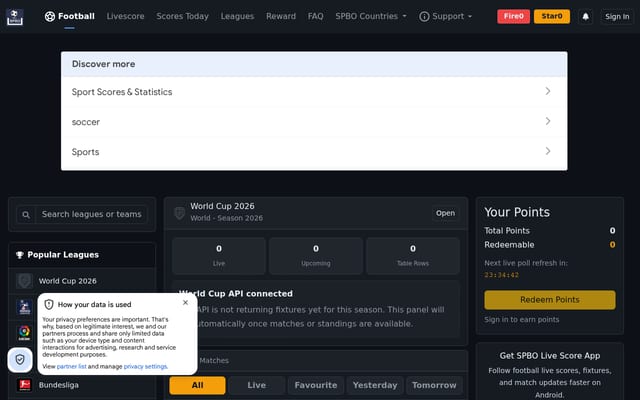Open the Football section

pyautogui.click(x=69, y=16)
